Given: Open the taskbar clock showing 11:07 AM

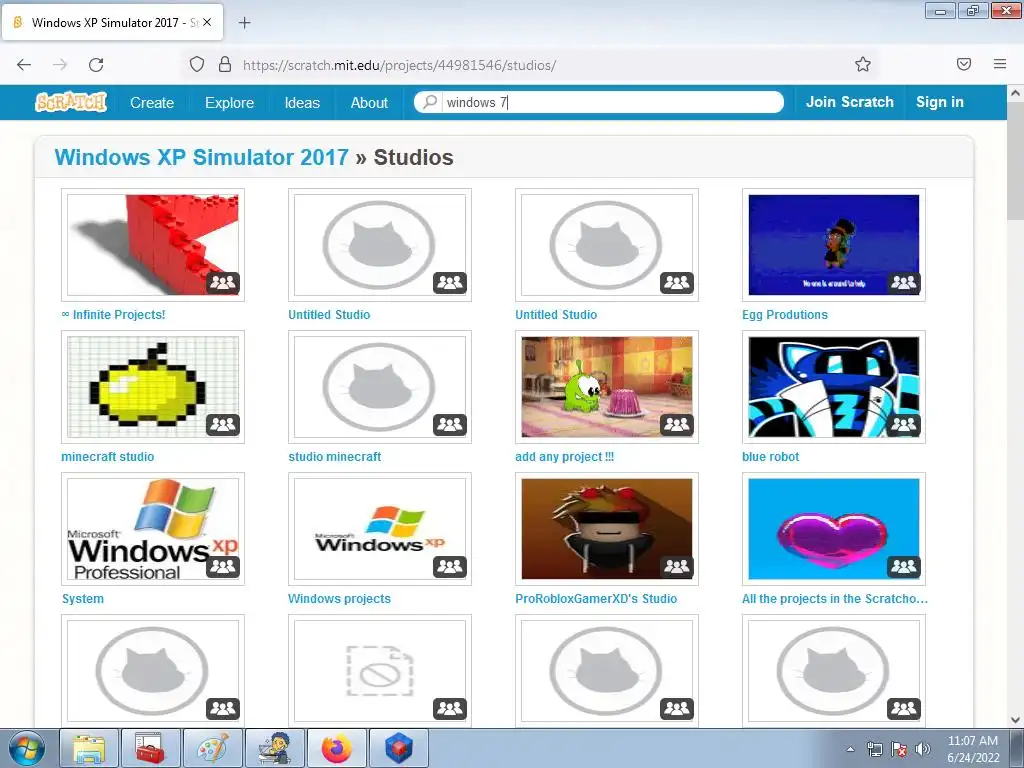Looking at the screenshot, I should pos(973,749).
